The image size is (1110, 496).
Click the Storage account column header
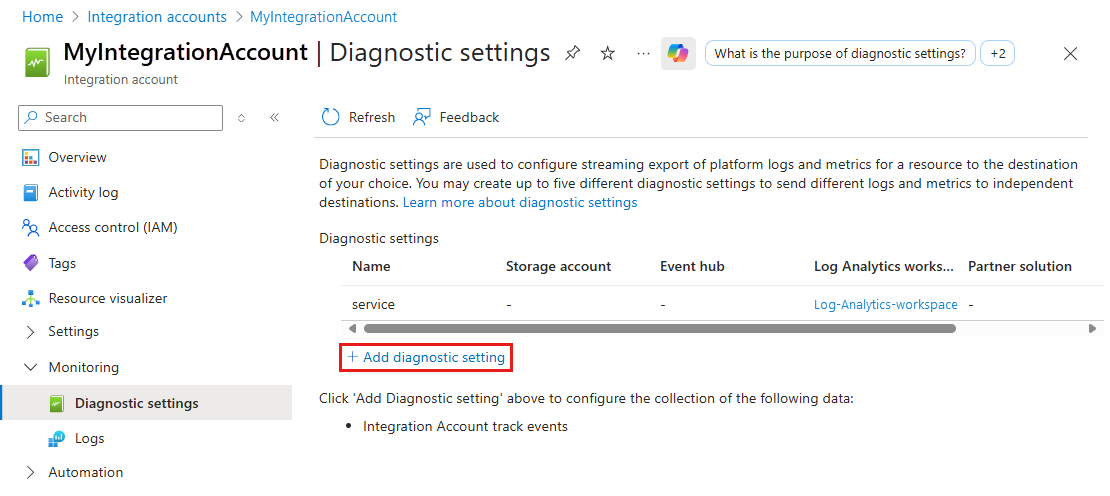[559, 266]
